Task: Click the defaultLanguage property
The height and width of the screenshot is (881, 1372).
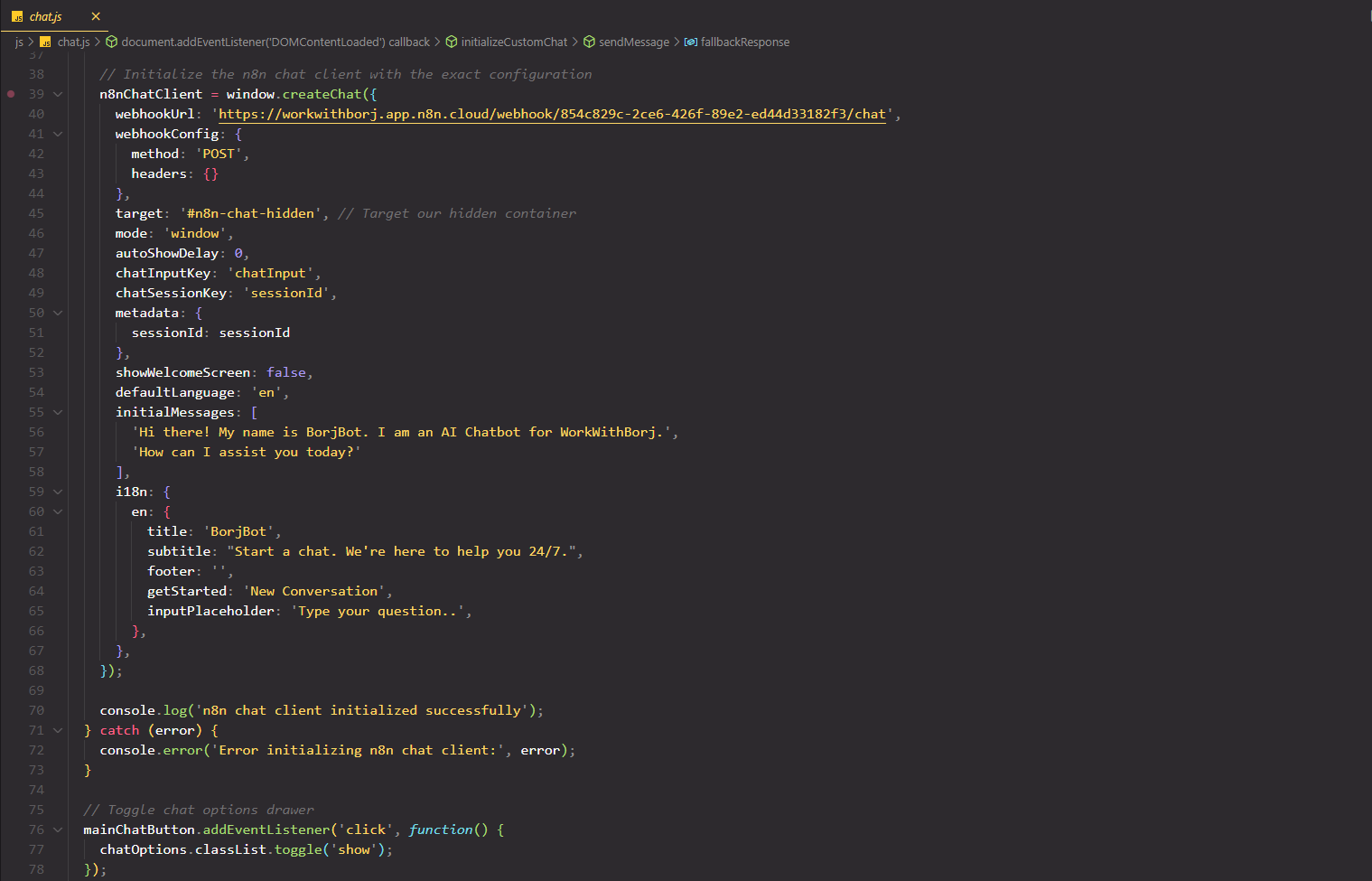Action: click(x=175, y=392)
